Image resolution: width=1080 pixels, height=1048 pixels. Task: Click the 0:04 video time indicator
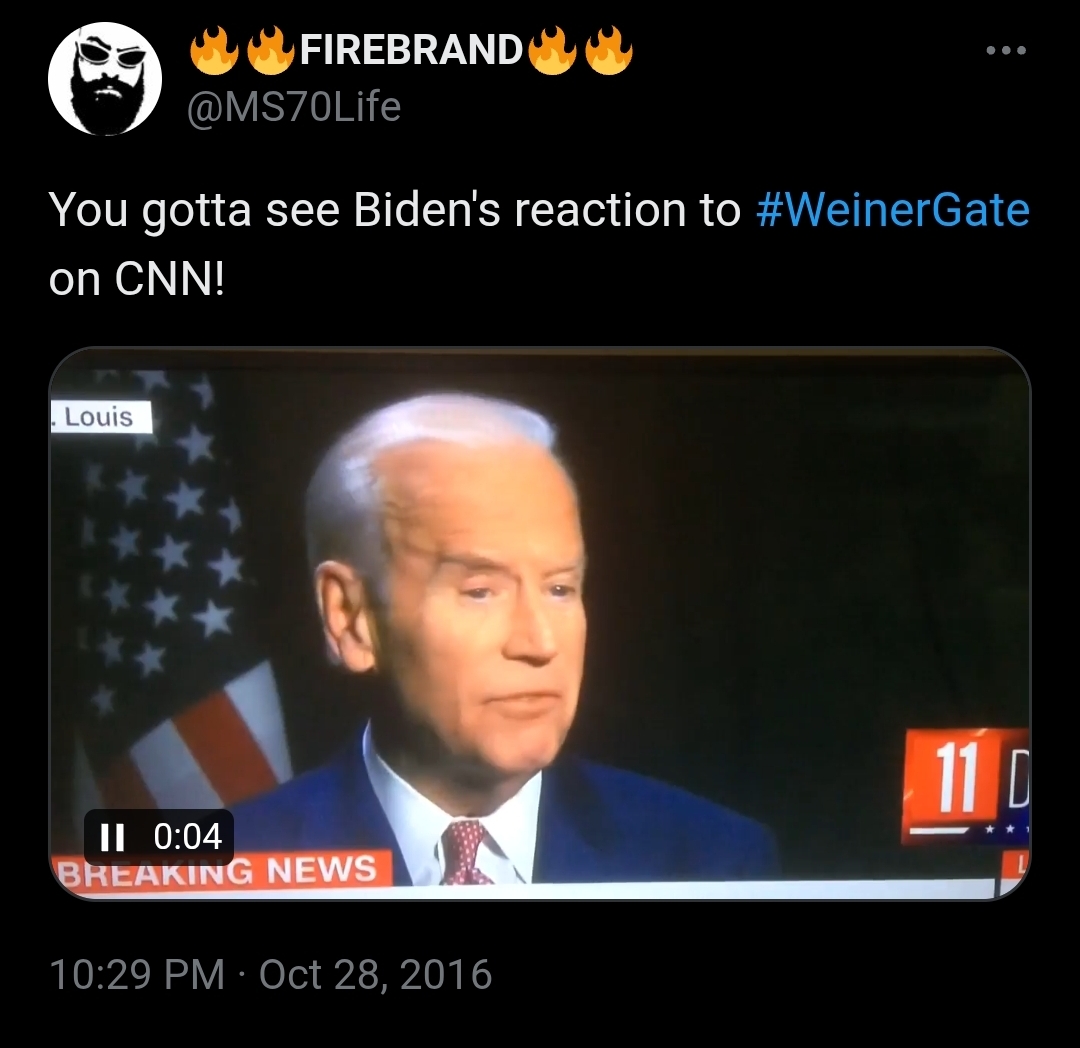click(x=187, y=837)
